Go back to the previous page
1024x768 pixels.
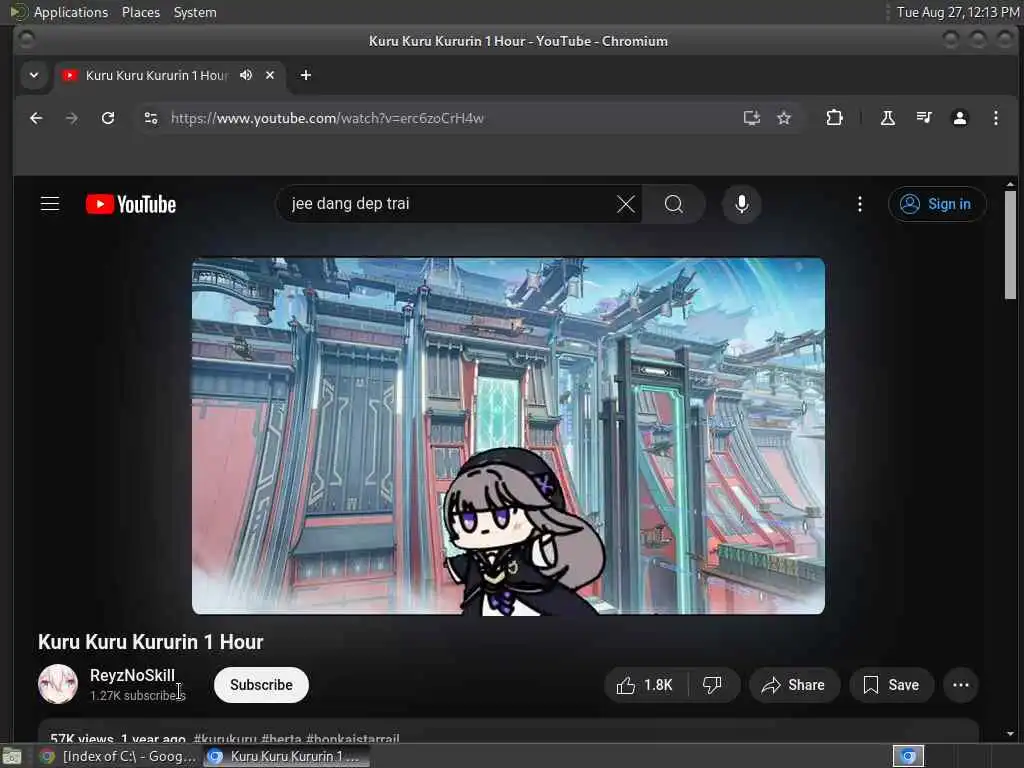click(x=36, y=118)
